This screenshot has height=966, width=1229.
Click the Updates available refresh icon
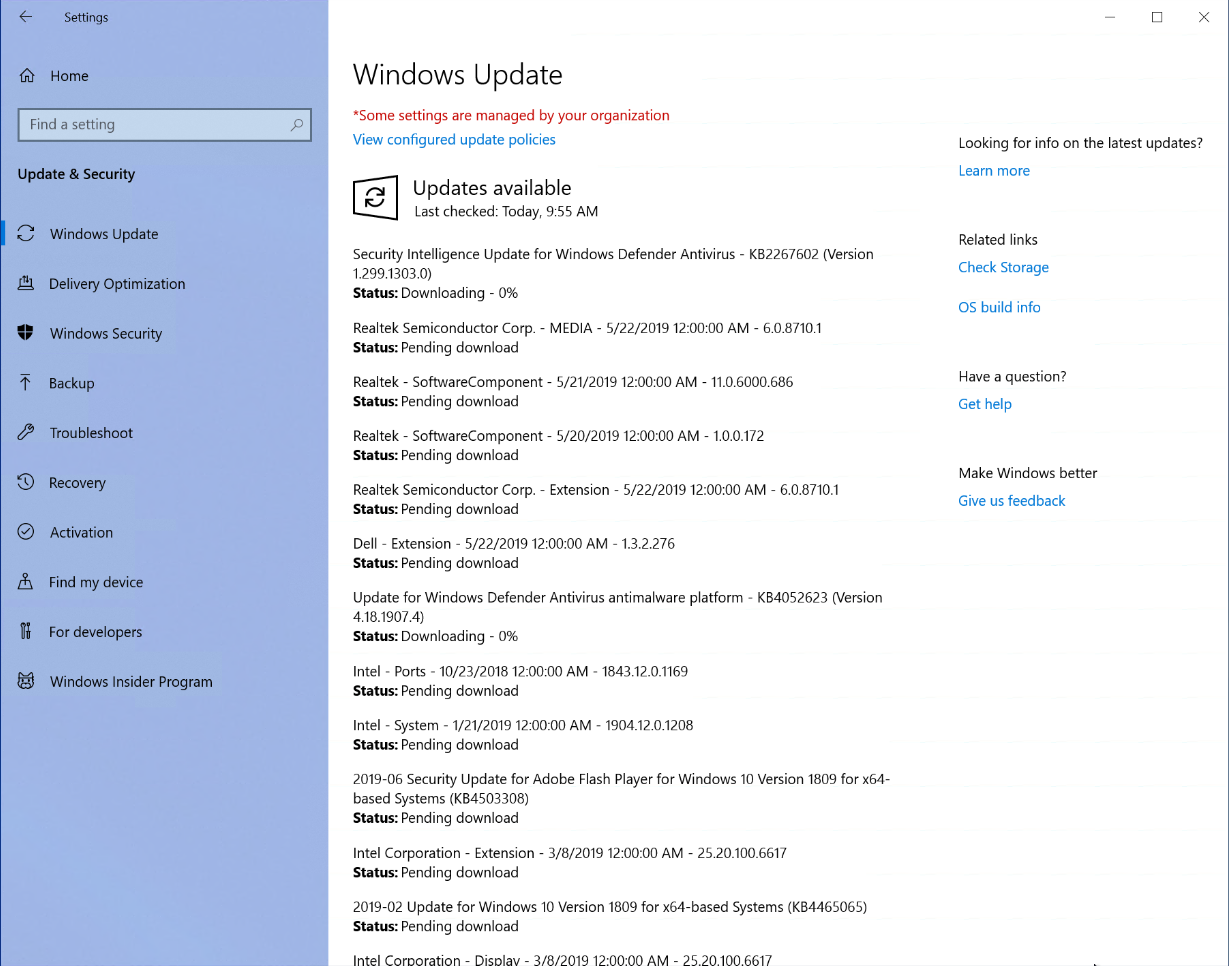[375, 198]
